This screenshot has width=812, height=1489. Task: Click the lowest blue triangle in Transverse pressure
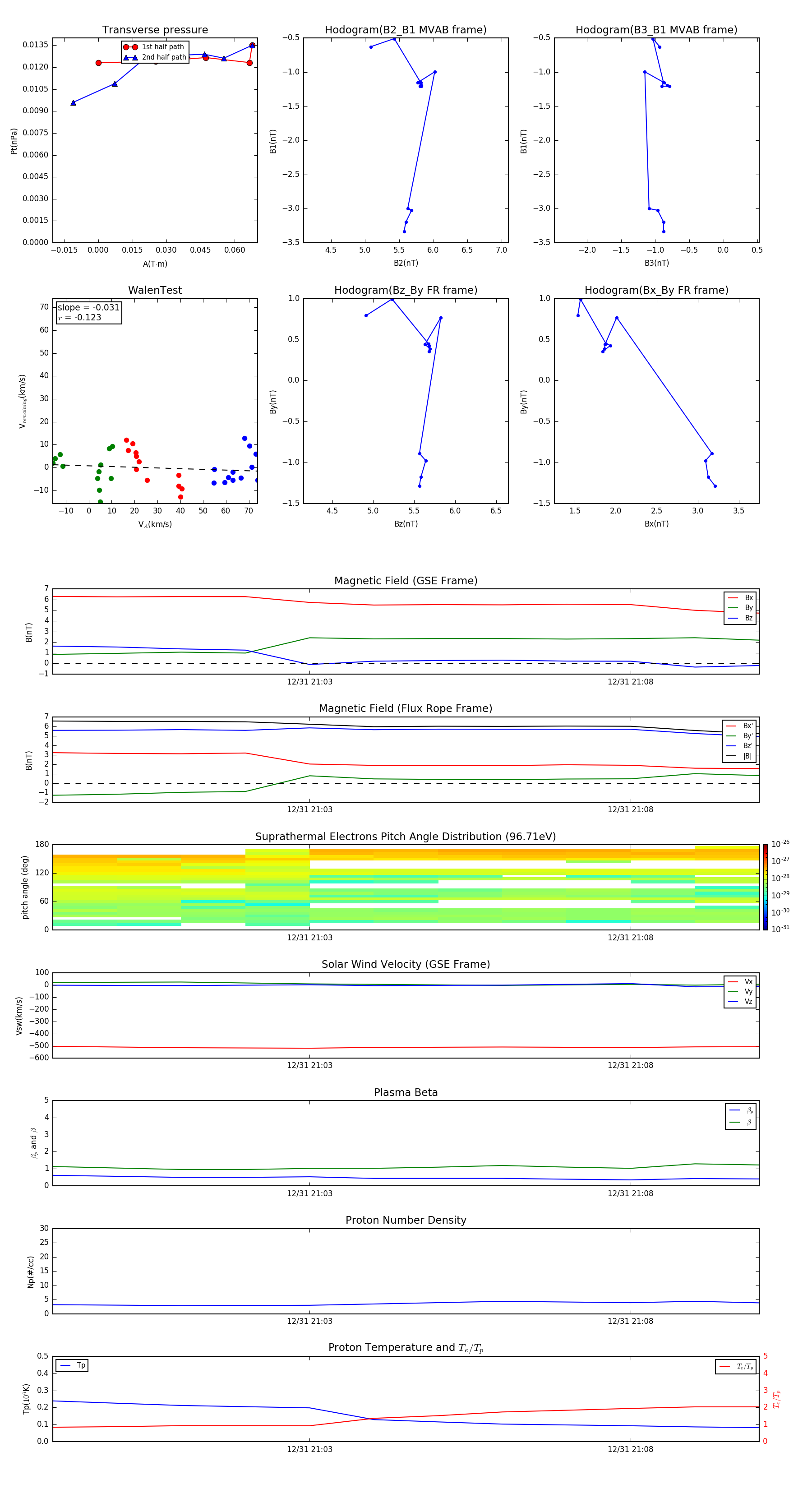74,103
